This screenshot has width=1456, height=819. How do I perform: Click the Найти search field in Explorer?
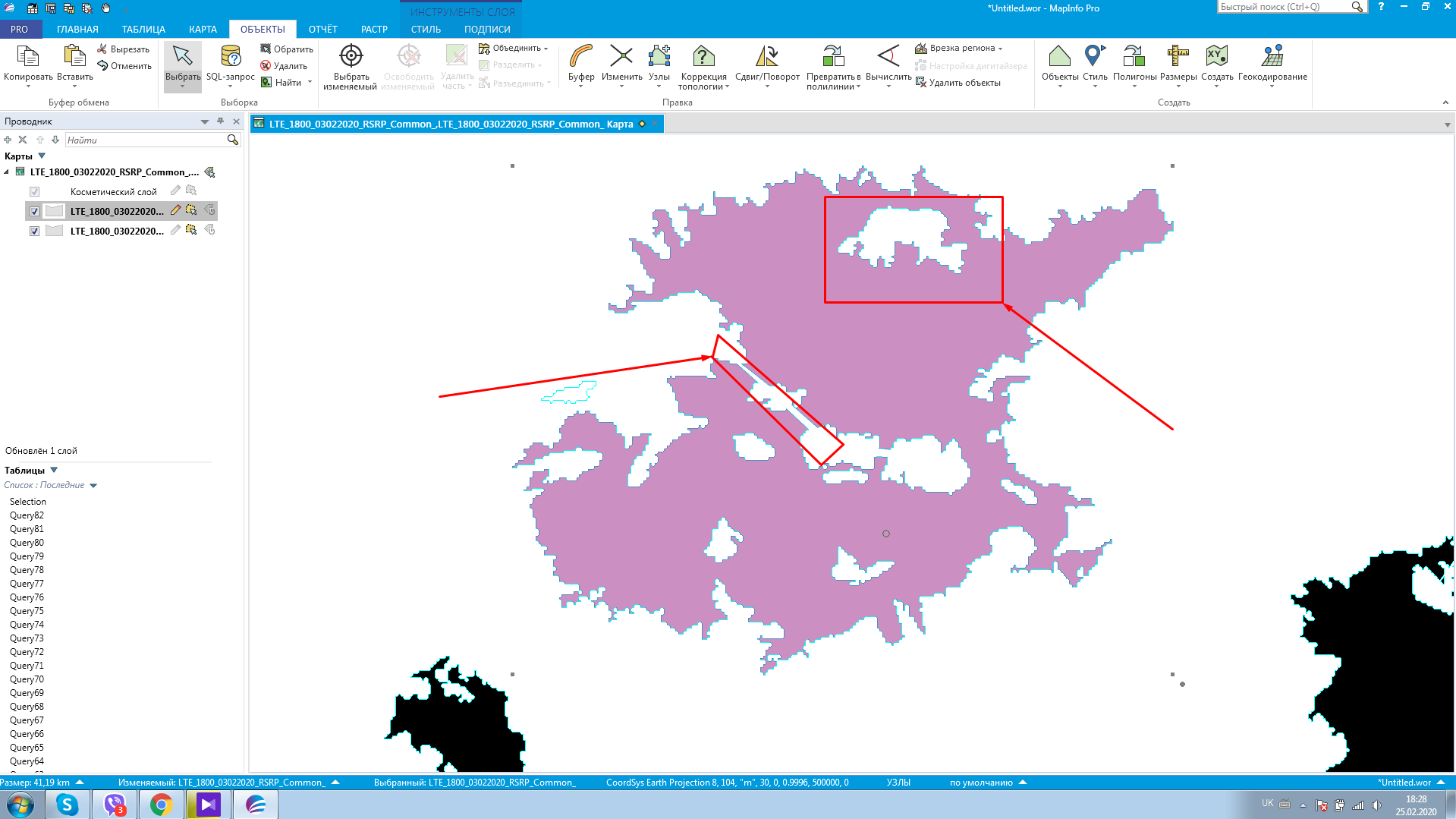(146, 140)
